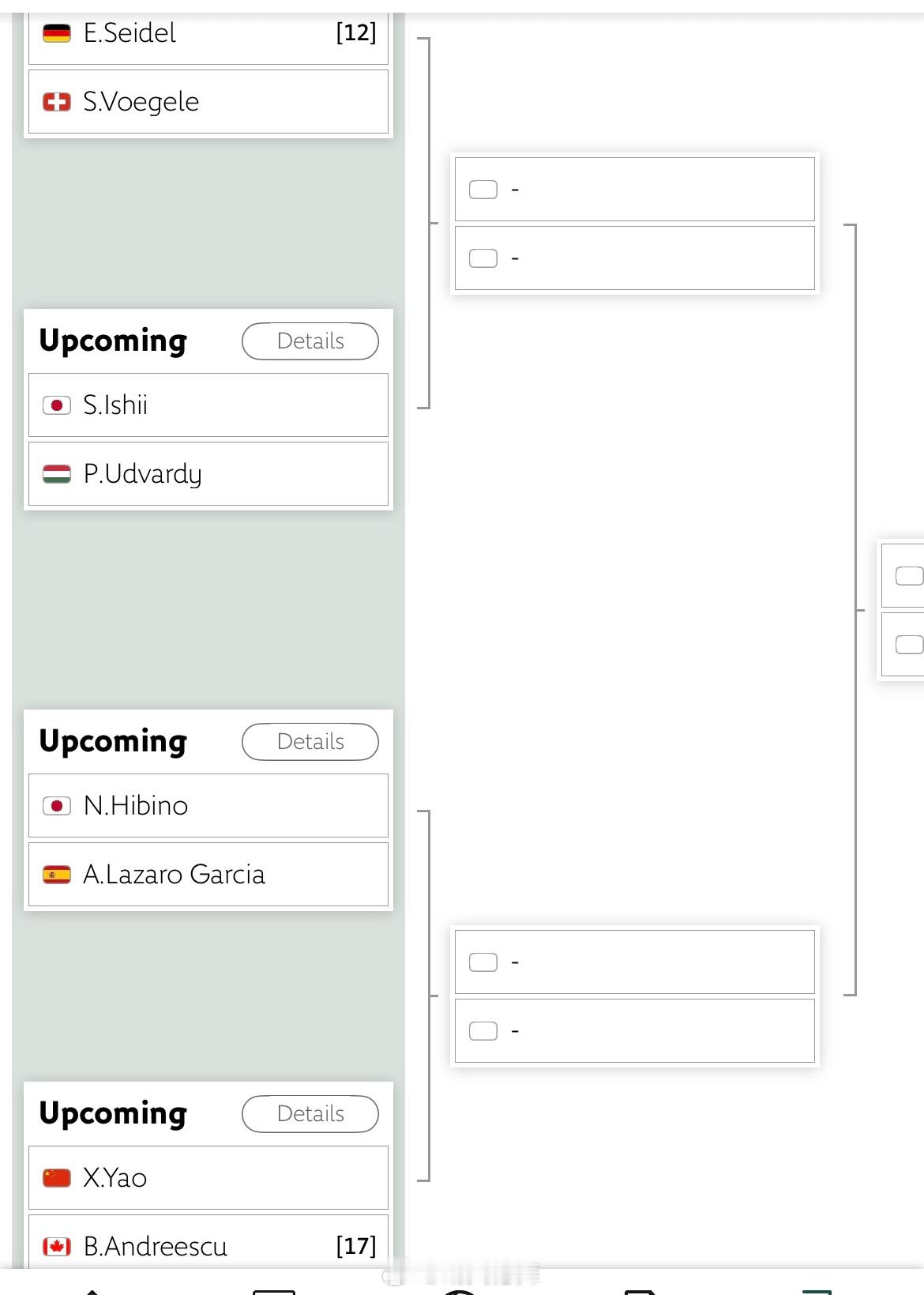Select player row N.Hibino
Screen dimensions: 924x1295
[x=208, y=806]
